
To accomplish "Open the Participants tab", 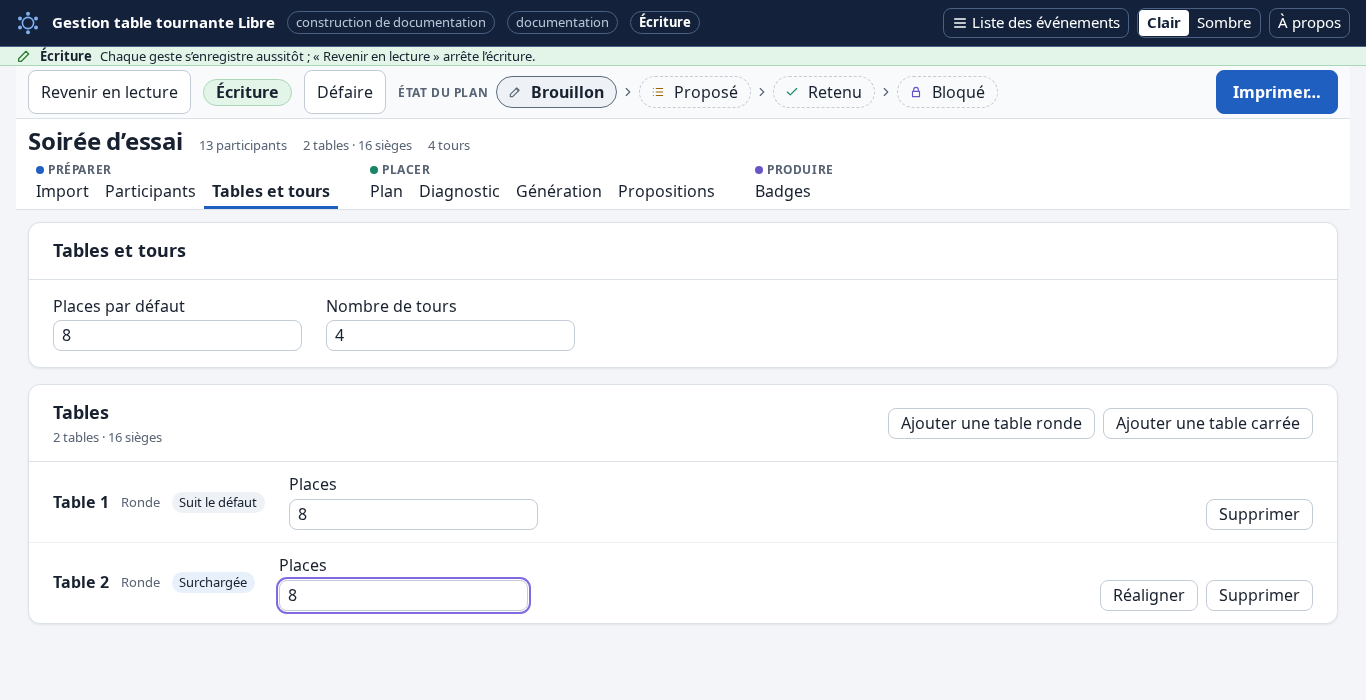I will point(150,191).
